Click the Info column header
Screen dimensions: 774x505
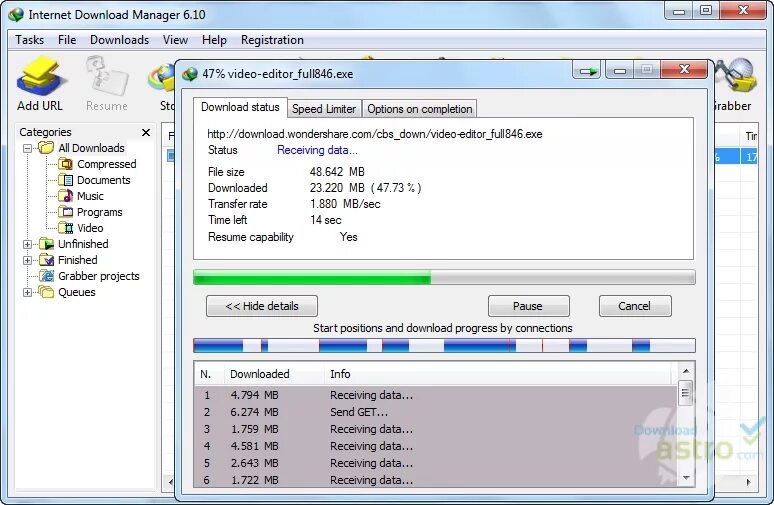tap(499, 374)
